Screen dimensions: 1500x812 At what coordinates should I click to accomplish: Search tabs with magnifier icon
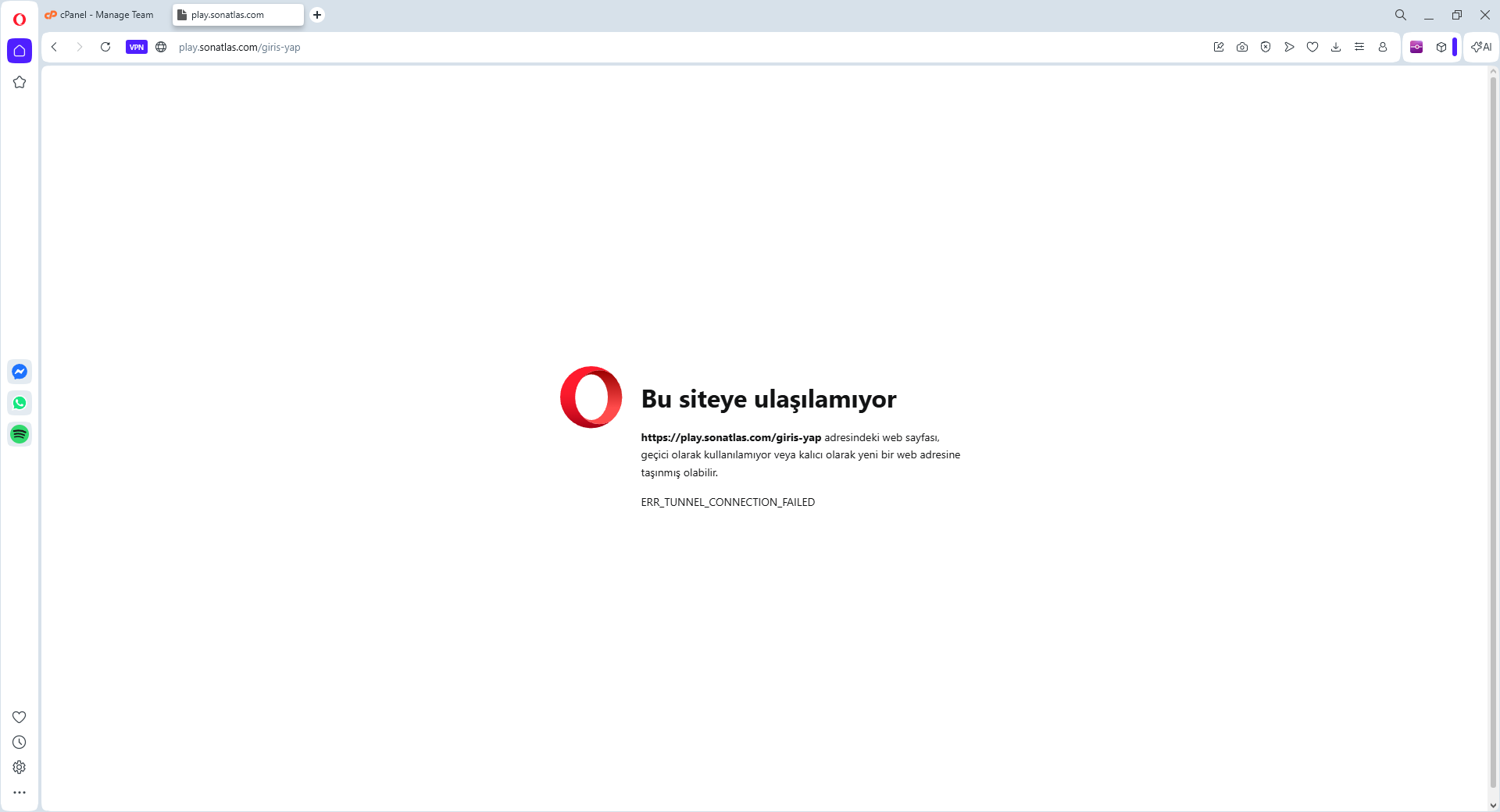click(x=1401, y=15)
